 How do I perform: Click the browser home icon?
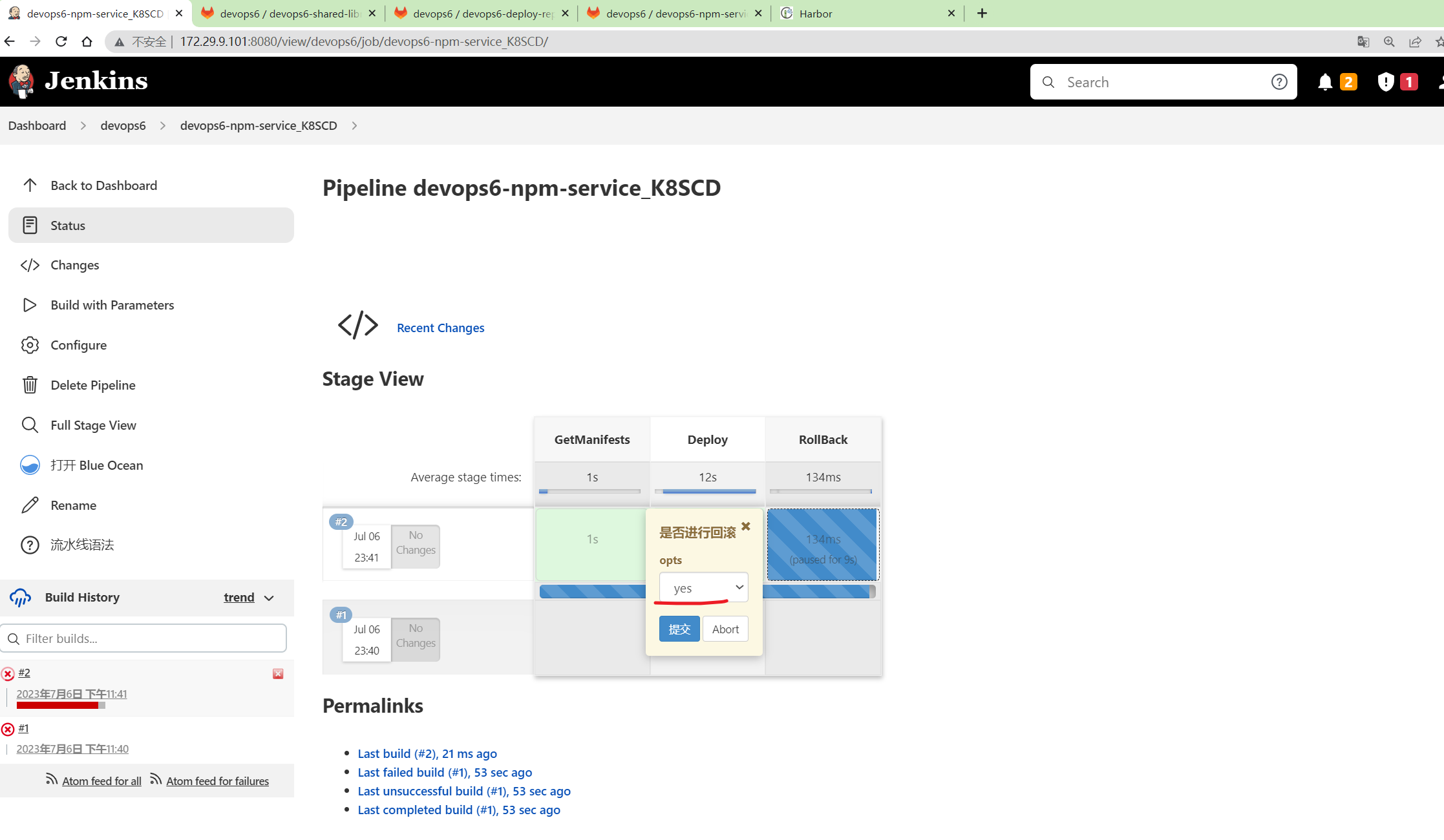click(87, 41)
